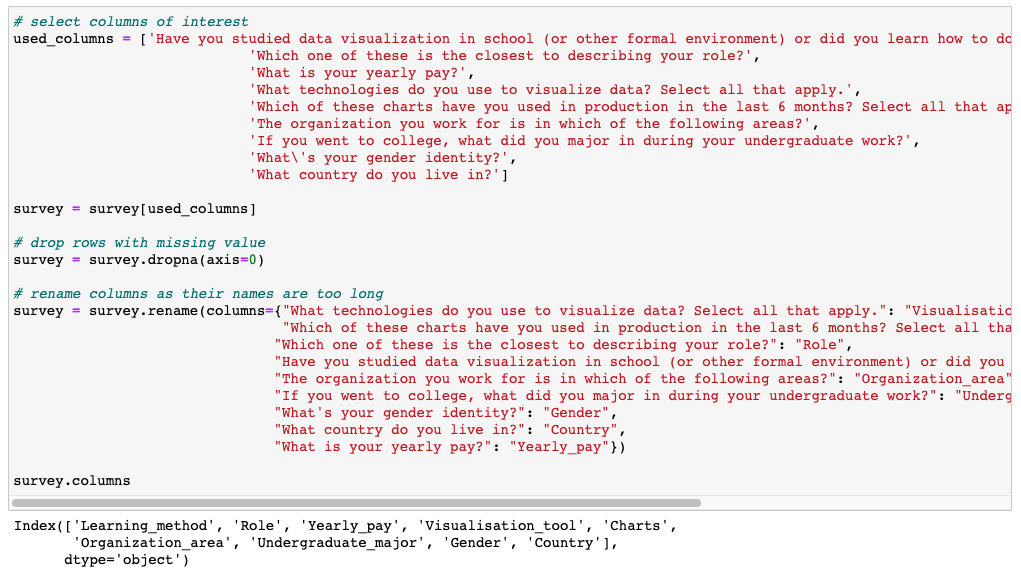Click the '# rename columns' comment line
1021x574 pixels.
[198, 294]
